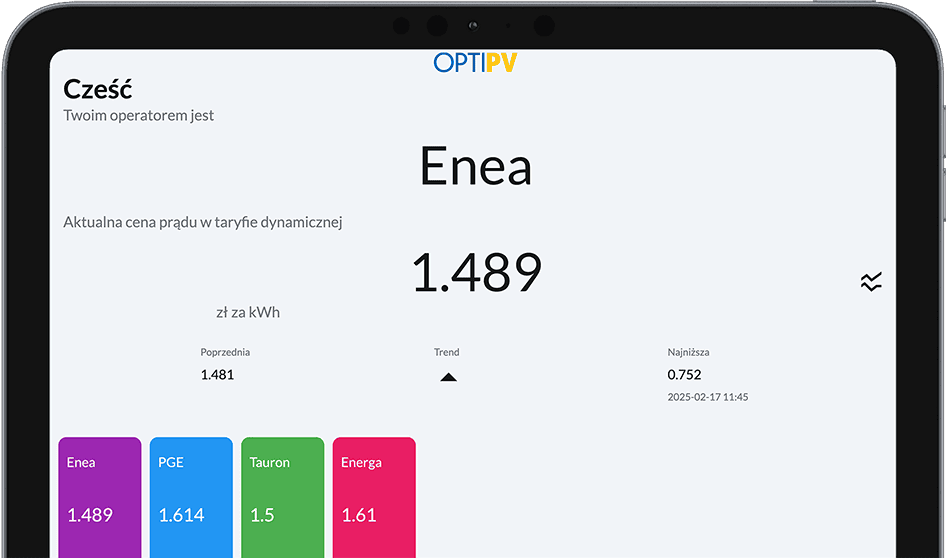Click the current price 1.489
The image size is (946, 558).
coord(477,273)
